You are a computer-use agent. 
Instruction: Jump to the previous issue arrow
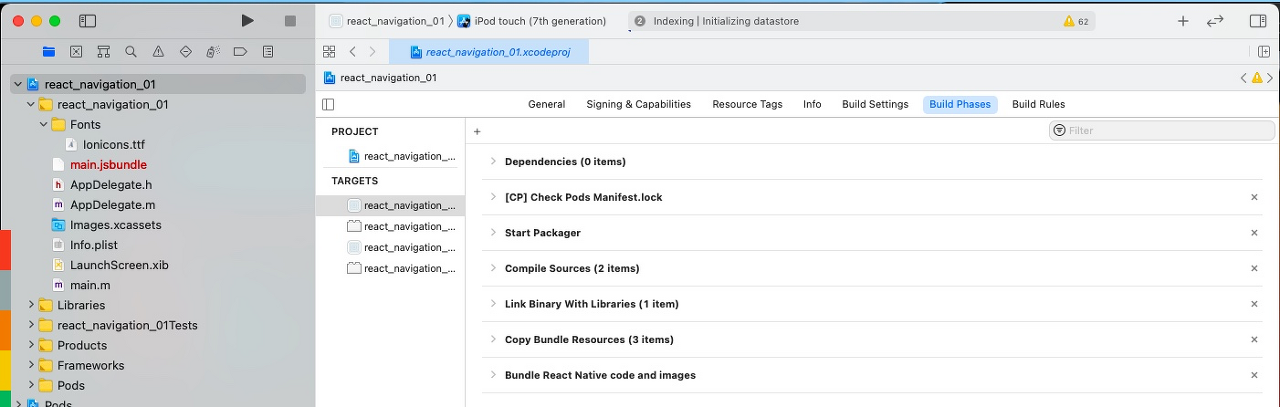1244,77
